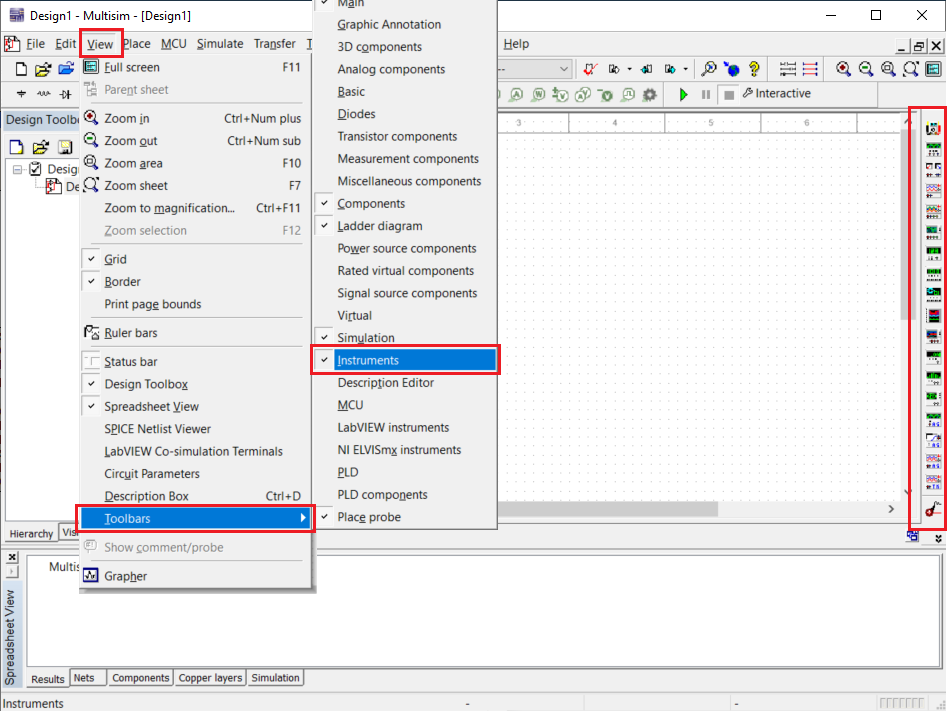Enable the Status bar option

coord(130,362)
